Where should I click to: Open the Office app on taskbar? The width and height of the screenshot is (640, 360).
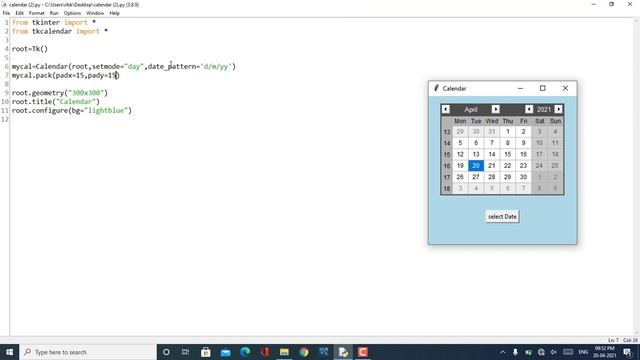pyautogui.click(x=264, y=352)
